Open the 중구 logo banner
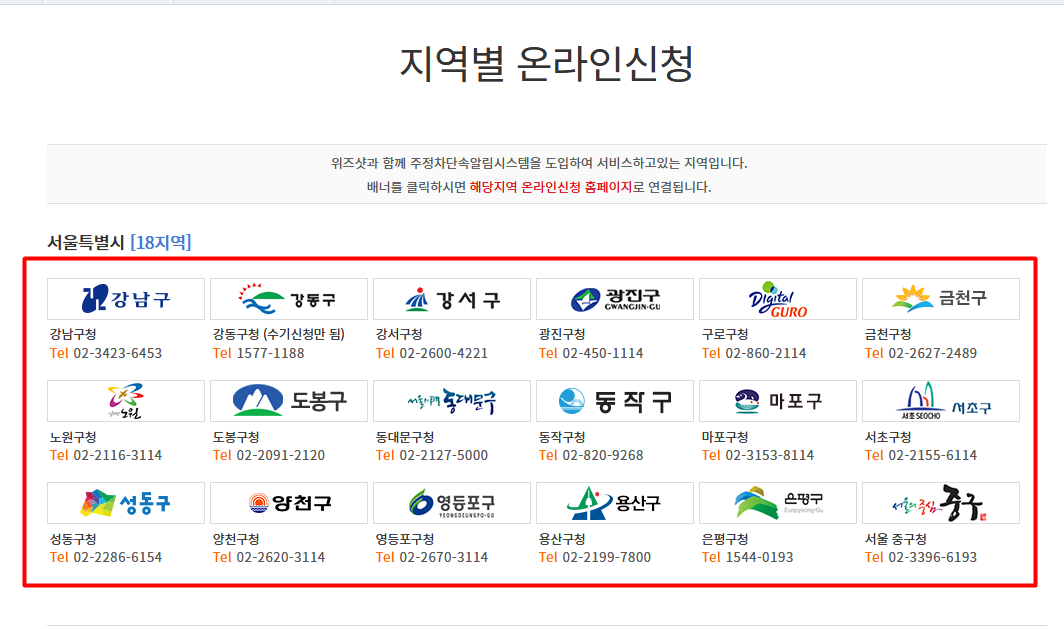 click(940, 503)
